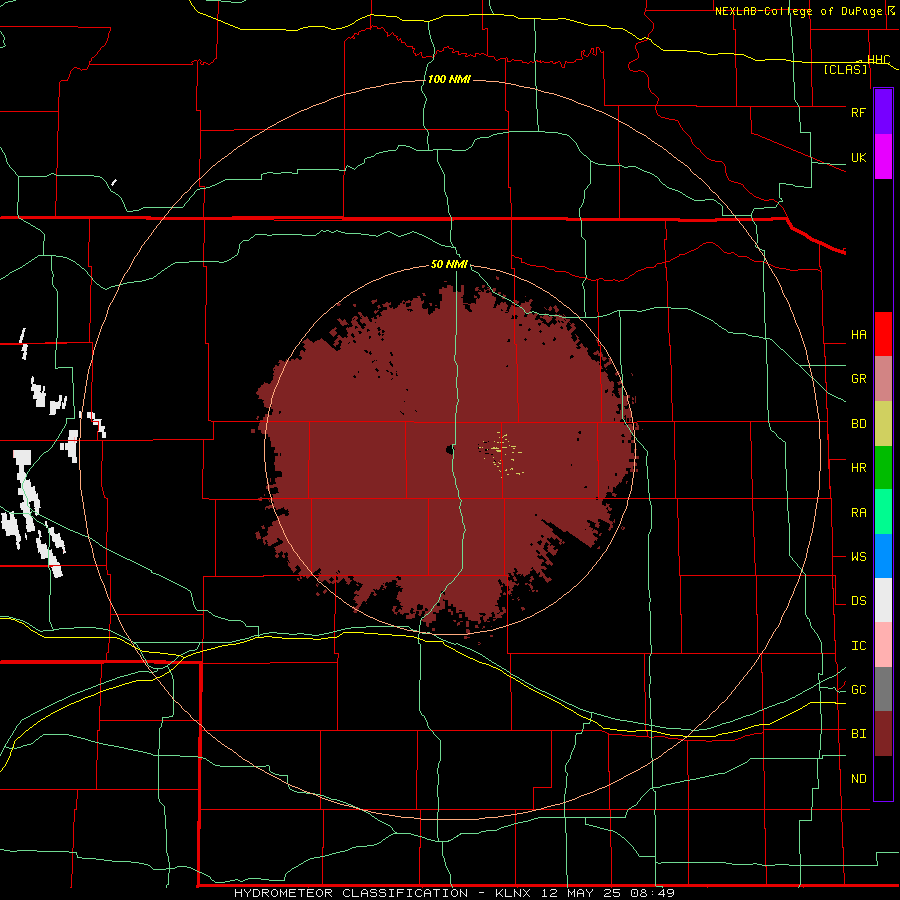This screenshot has width=900, height=900.
Task: Click the BD yellow legend swatch
Action: (x=883, y=424)
